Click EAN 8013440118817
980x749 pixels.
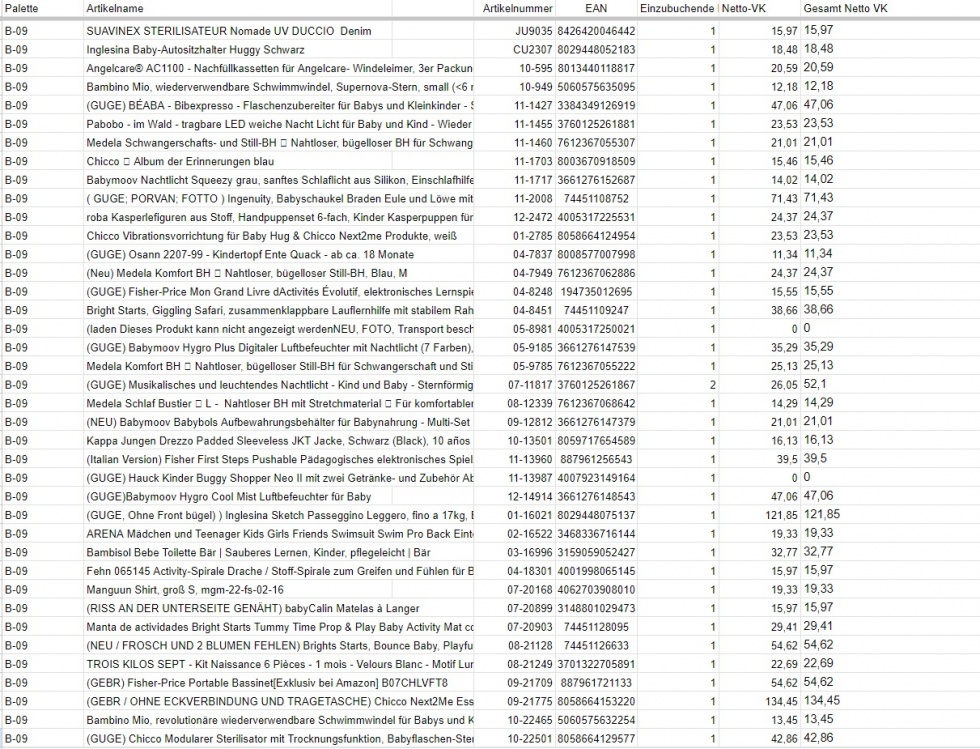[x=596, y=68]
